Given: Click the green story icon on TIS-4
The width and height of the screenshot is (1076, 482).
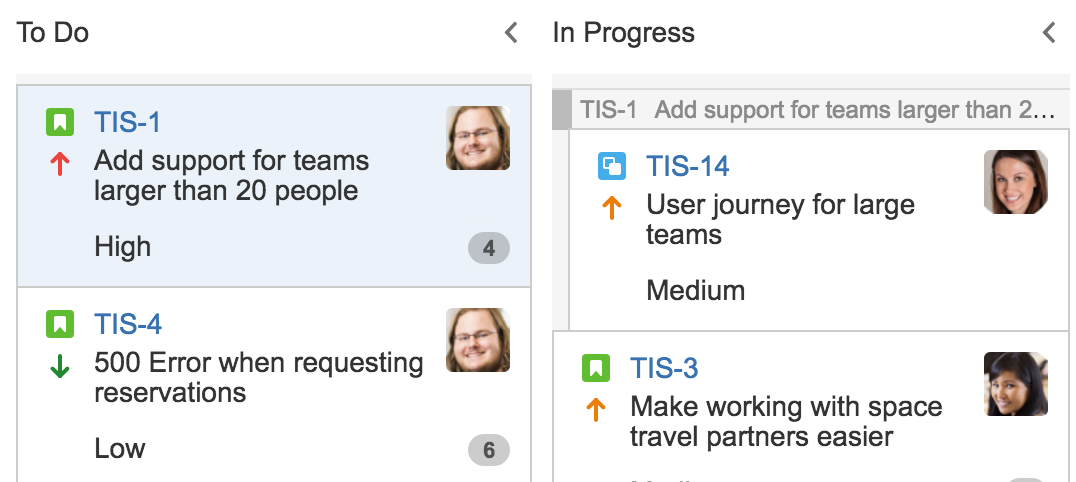Looking at the screenshot, I should [x=60, y=324].
